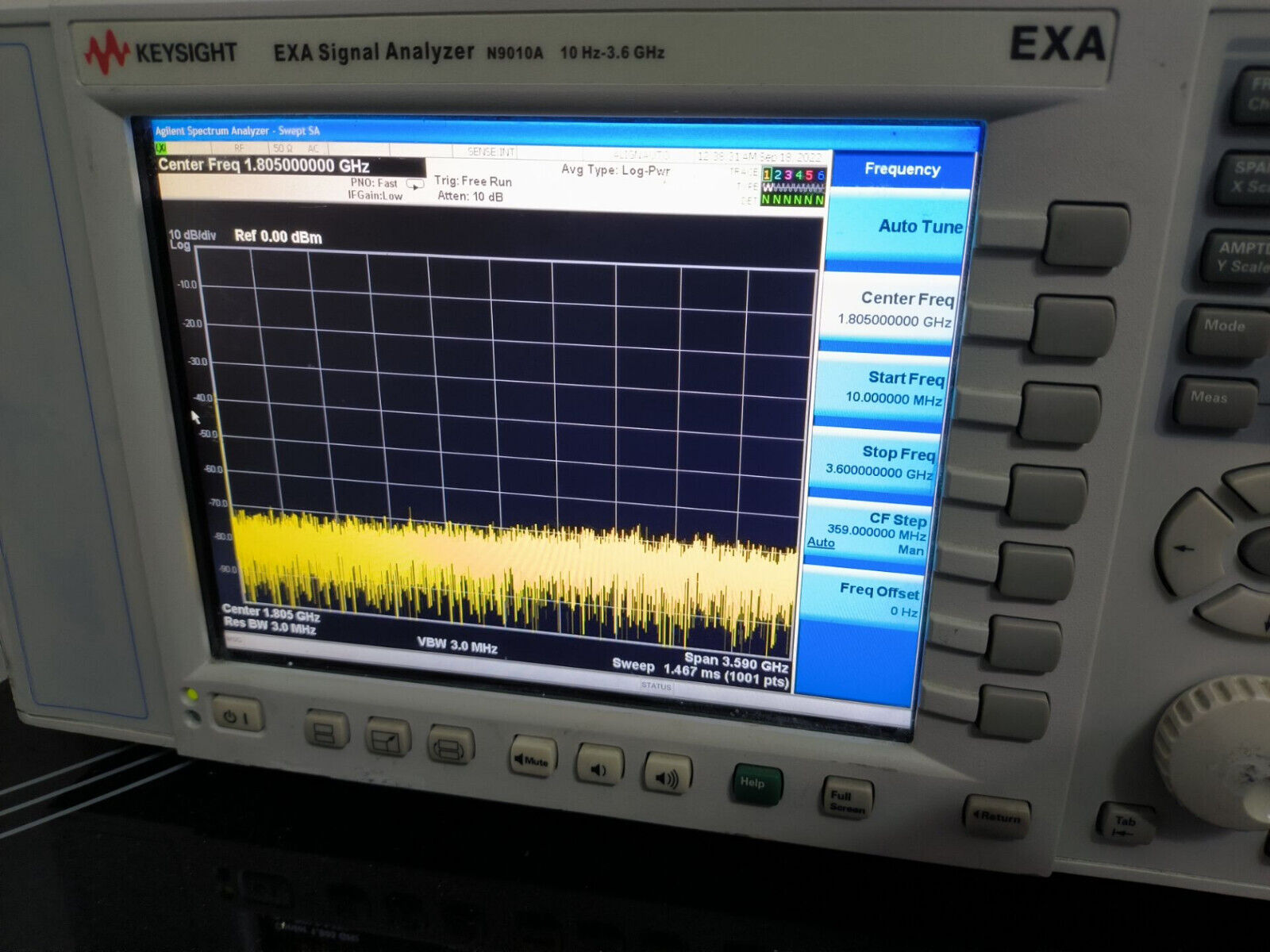Tap the hardware key beside Center Freq
Image resolution: width=1270 pixels, height=952 pixels.
1073,326
